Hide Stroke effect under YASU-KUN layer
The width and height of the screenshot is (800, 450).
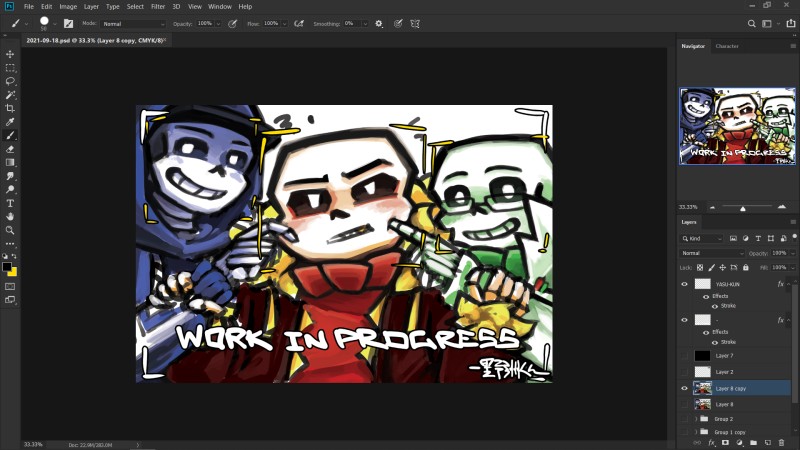[x=715, y=306]
